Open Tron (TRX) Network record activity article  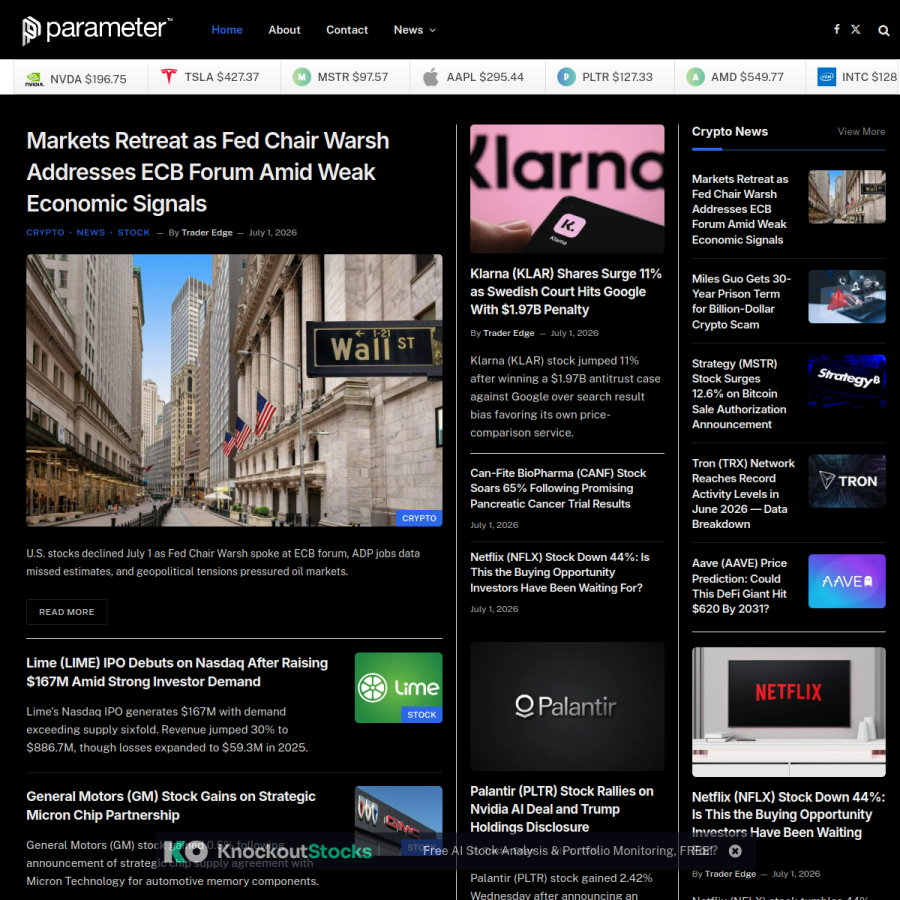743,494
